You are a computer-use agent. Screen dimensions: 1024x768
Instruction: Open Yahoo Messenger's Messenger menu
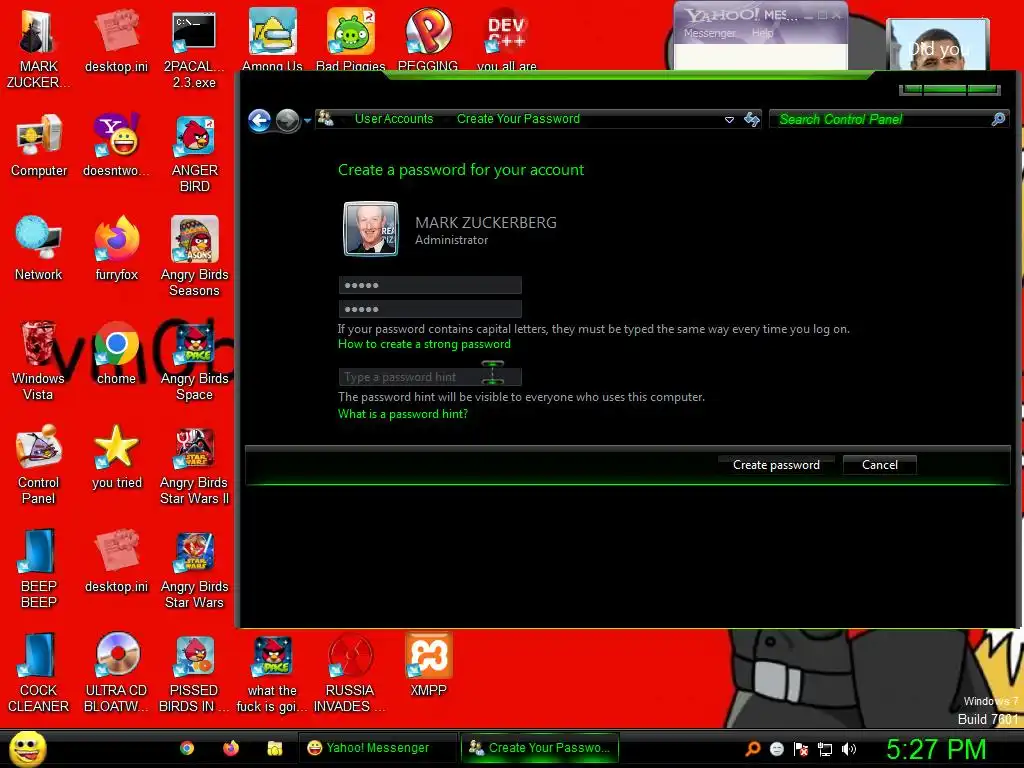[709, 33]
